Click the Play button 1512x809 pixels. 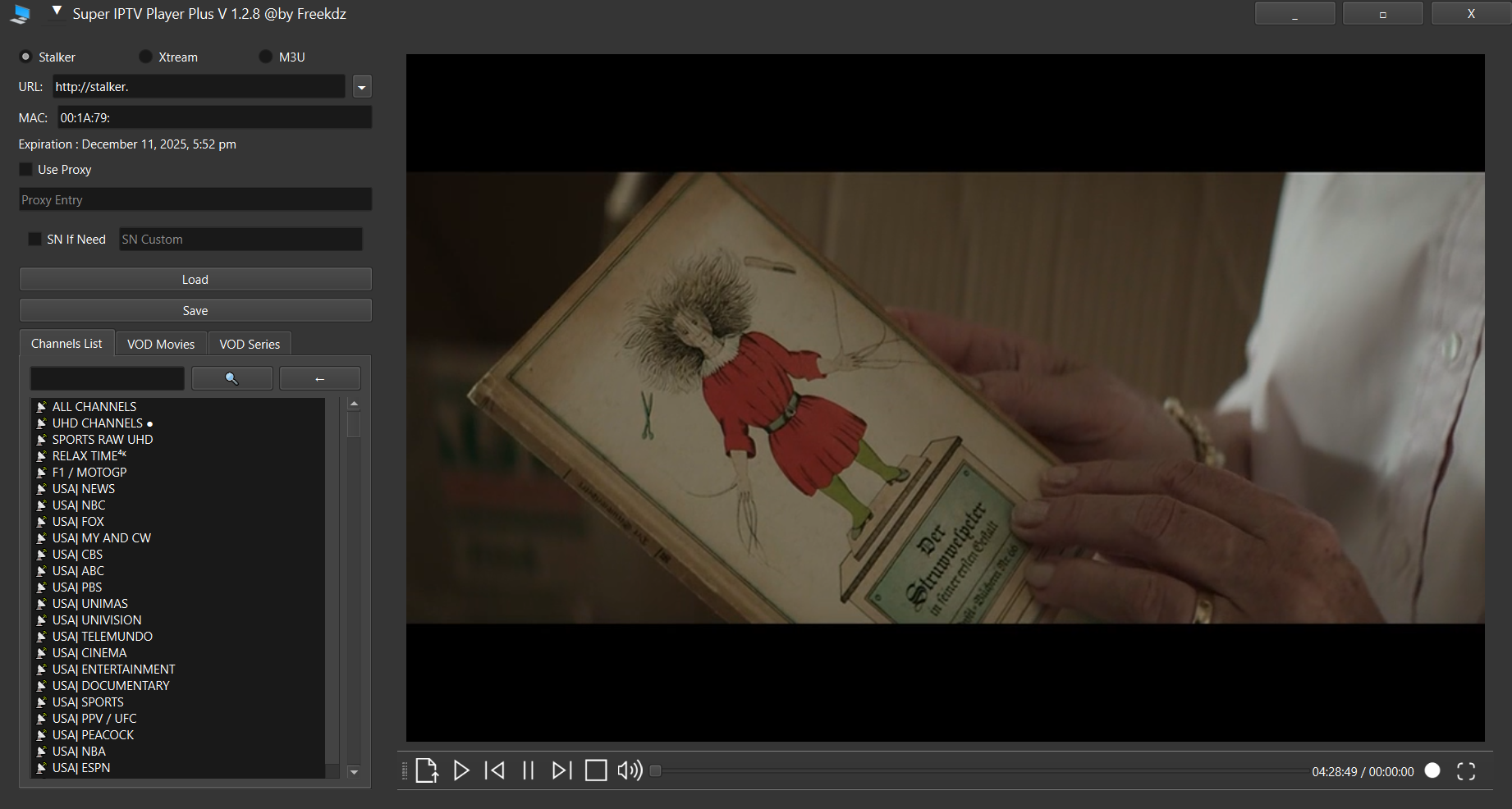(461, 770)
